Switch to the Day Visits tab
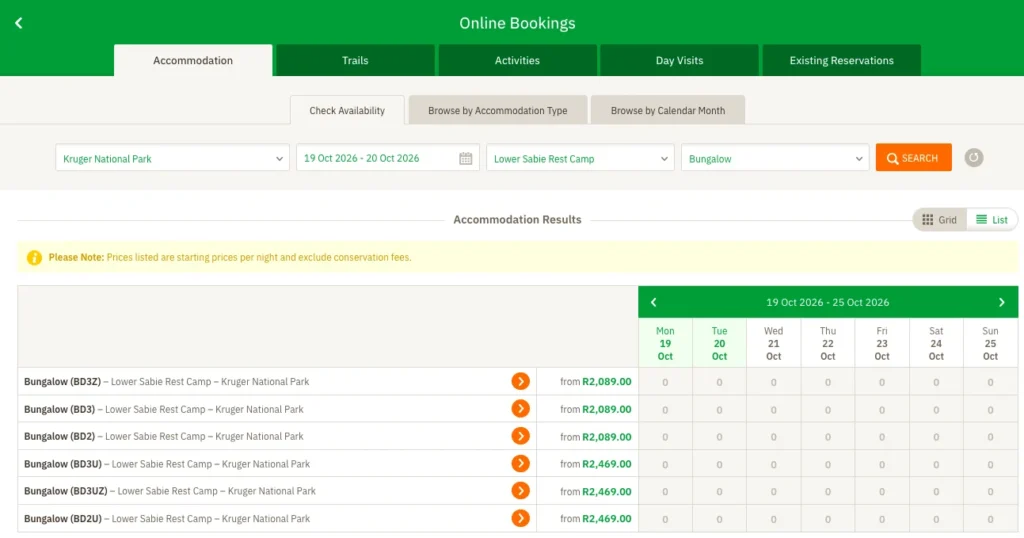Screen dimensions: 1024x538 pos(679,60)
